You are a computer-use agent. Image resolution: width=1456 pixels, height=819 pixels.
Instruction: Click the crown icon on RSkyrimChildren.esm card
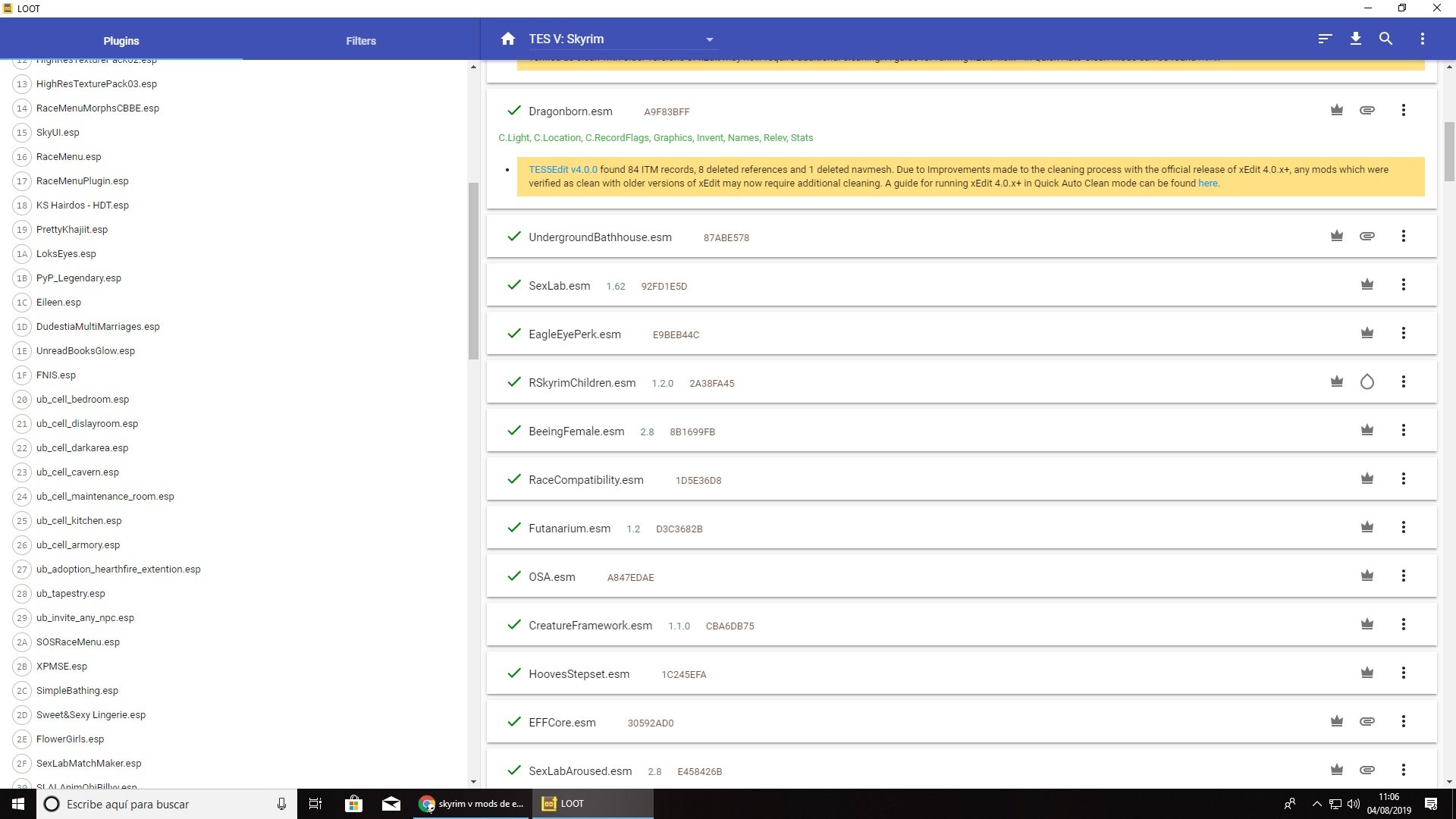click(1337, 381)
